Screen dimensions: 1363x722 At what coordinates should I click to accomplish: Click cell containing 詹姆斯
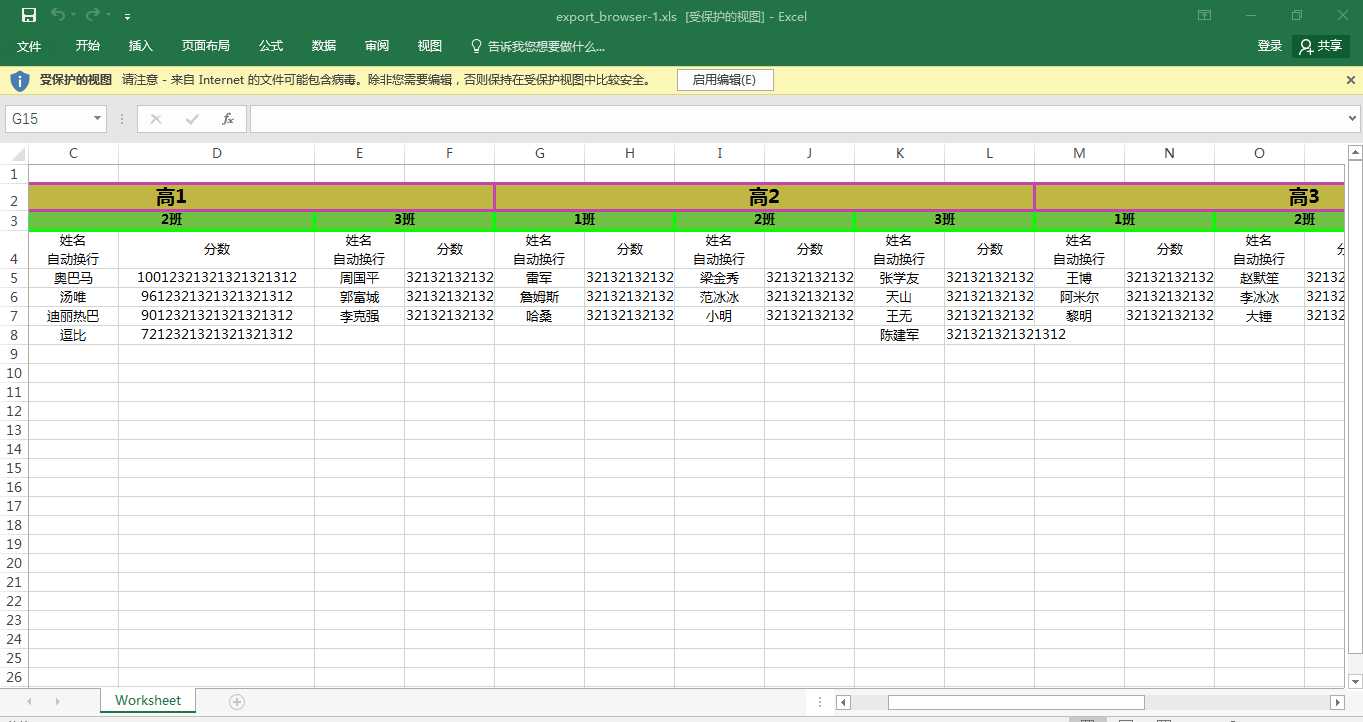point(539,297)
